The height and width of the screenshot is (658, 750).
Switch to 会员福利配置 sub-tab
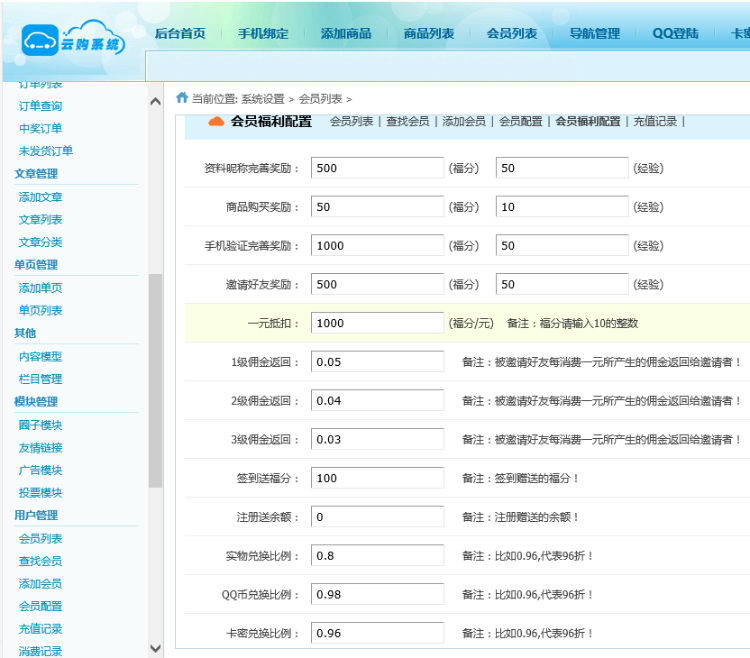(588, 121)
